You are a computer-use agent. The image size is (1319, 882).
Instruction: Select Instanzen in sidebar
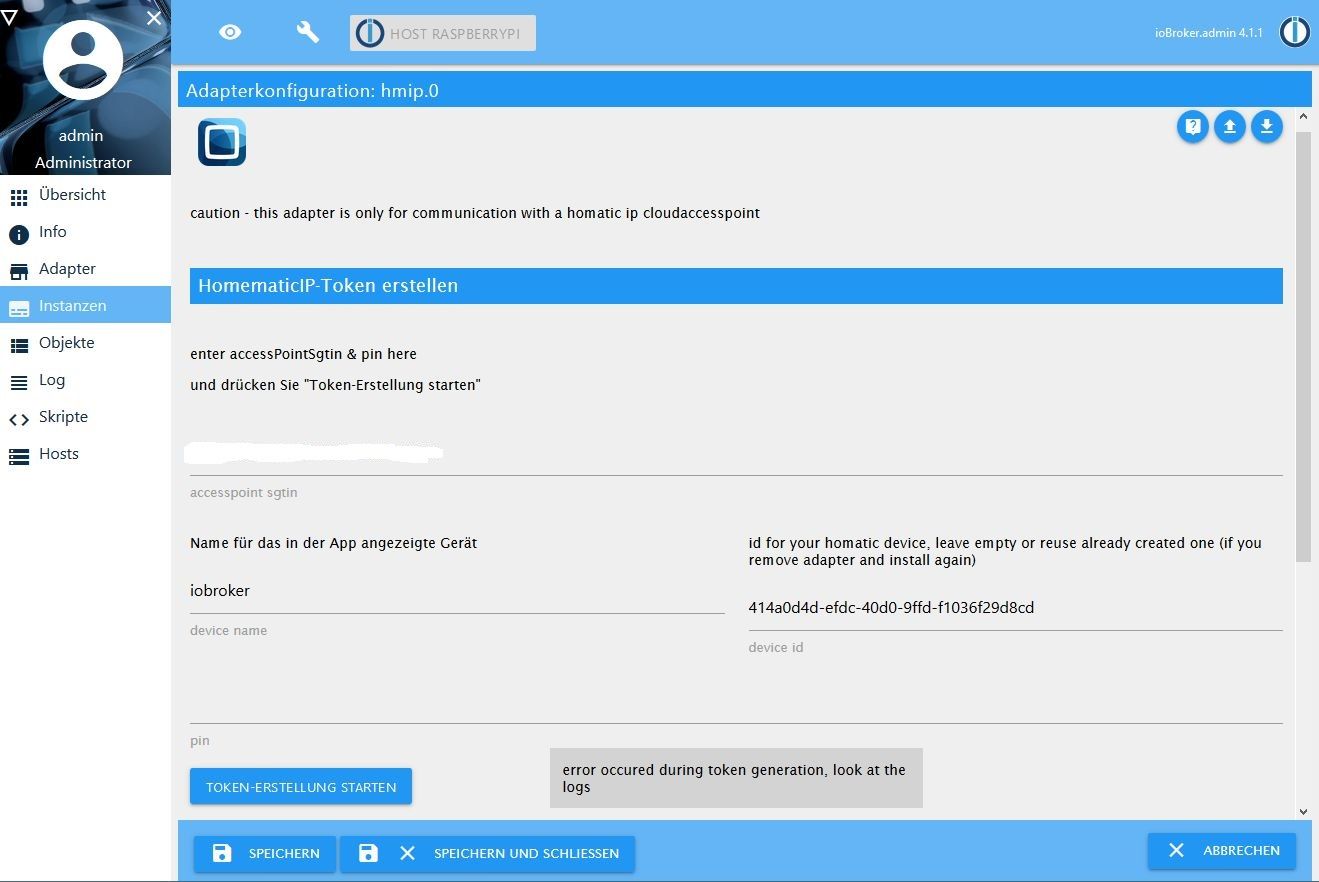click(85, 306)
